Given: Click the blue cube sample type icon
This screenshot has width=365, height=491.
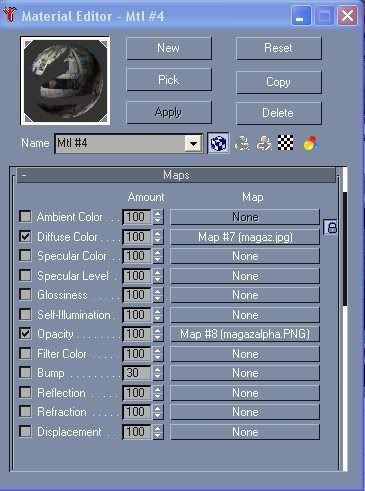Looking at the screenshot, I should (x=218, y=143).
